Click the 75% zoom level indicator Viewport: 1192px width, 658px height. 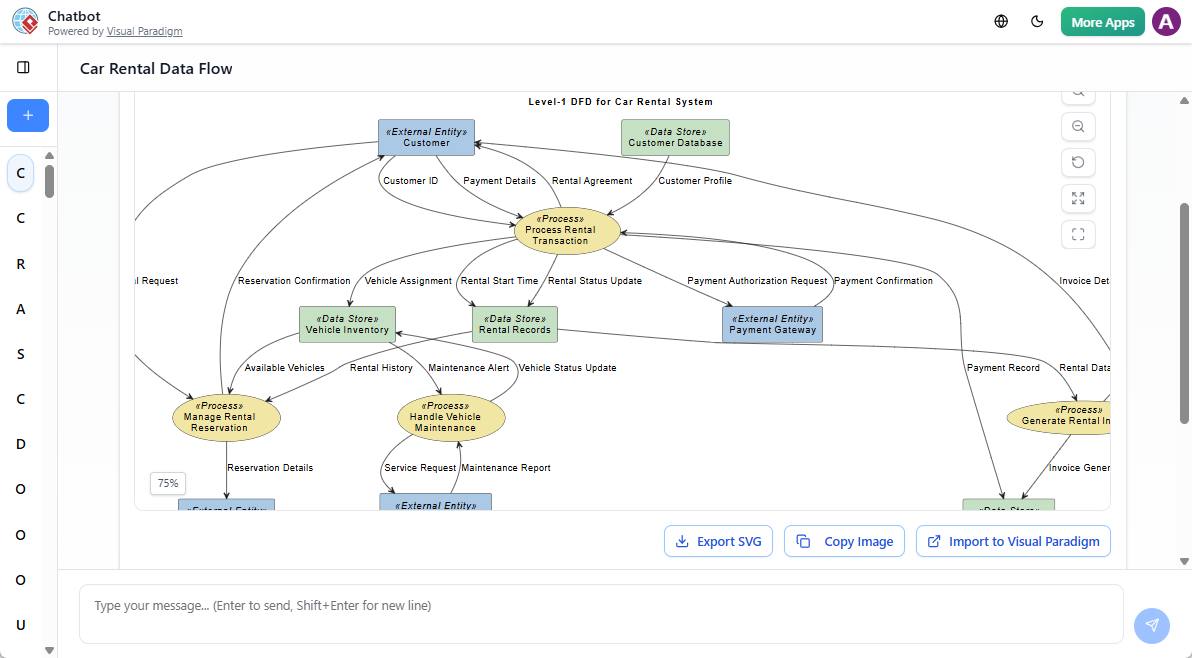pos(167,483)
